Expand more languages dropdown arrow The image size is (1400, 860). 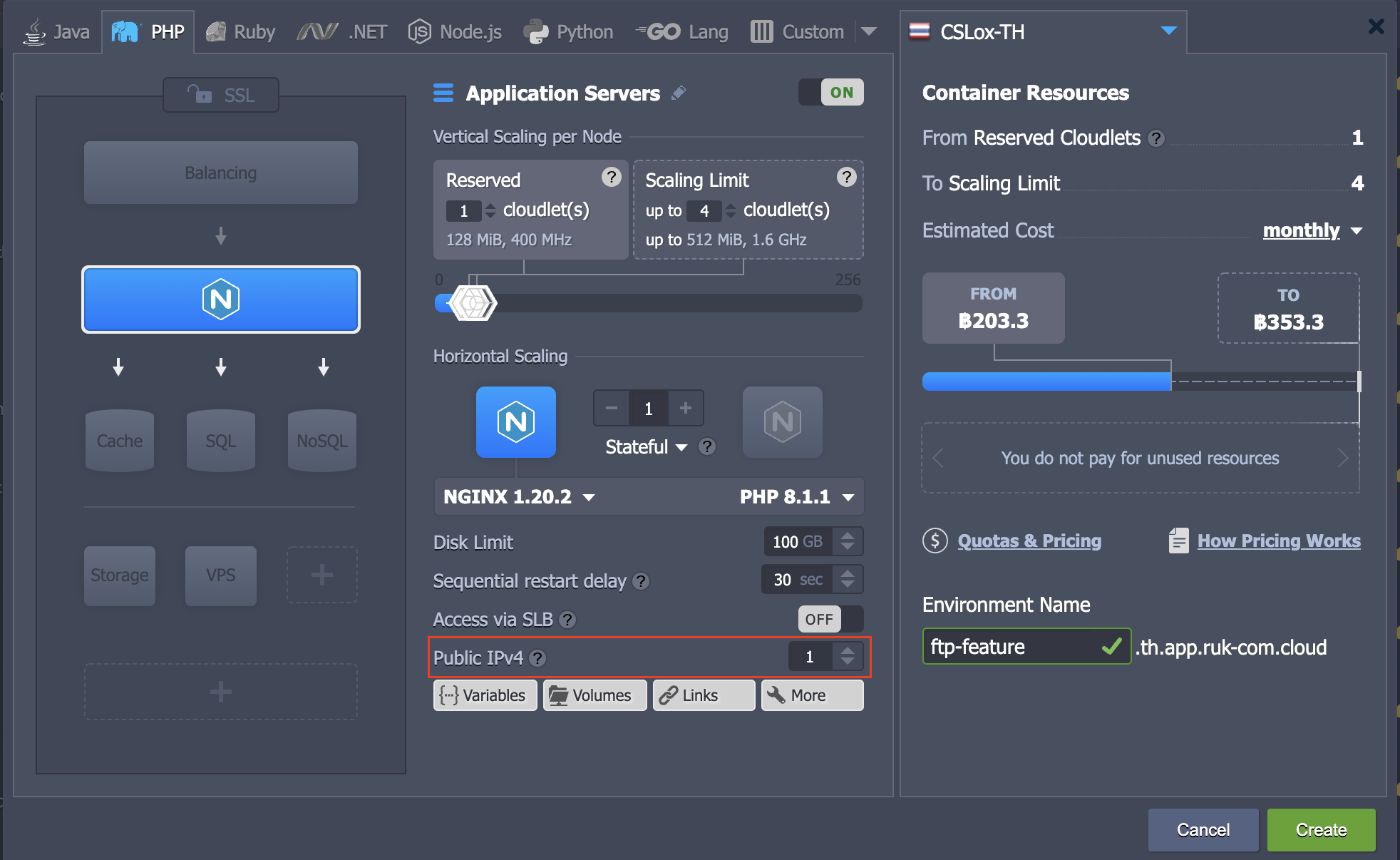[868, 31]
